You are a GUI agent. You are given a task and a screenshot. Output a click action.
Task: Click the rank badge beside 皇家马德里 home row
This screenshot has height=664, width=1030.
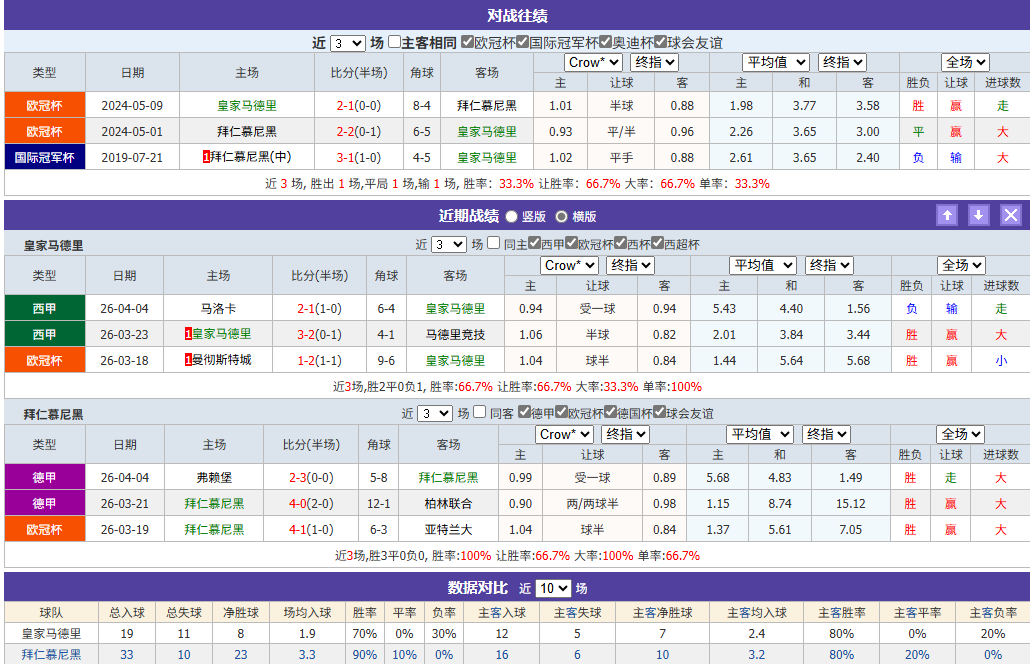coord(188,334)
